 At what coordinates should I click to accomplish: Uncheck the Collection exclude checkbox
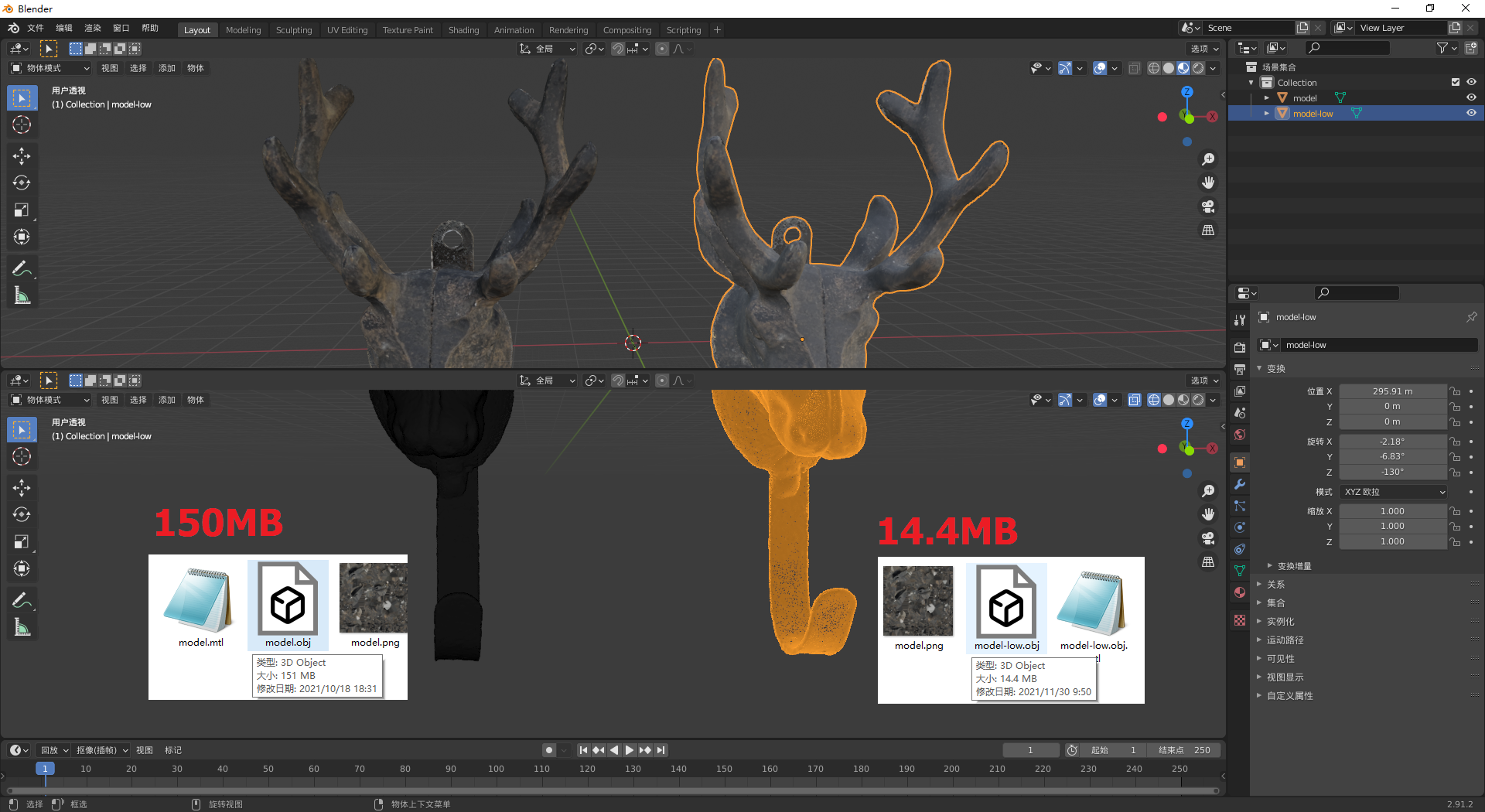point(1455,82)
